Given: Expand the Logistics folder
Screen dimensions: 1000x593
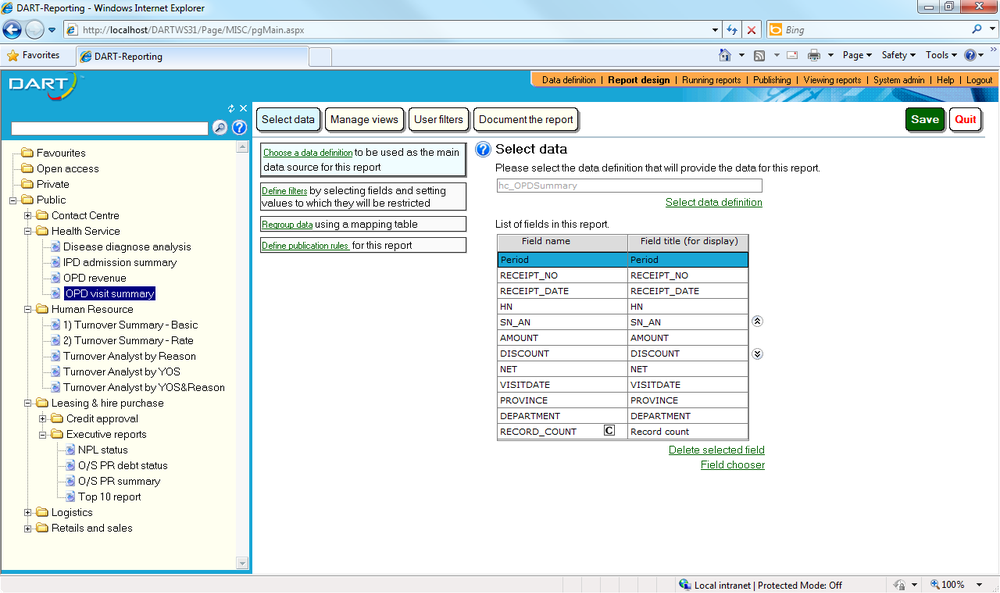Looking at the screenshot, I should [x=27, y=512].
